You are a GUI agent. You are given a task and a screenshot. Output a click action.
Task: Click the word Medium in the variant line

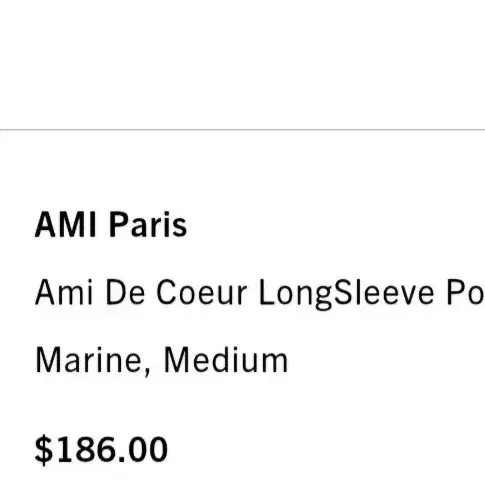tap(226, 360)
